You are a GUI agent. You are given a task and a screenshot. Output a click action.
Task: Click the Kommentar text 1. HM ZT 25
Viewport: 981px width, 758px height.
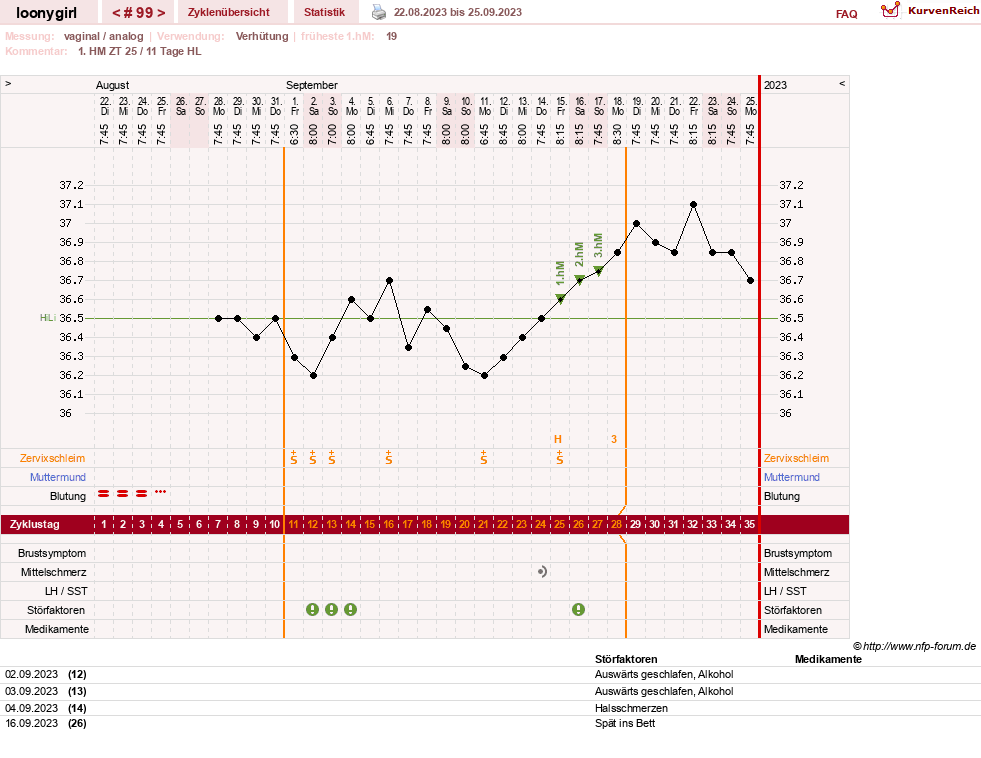click(140, 51)
